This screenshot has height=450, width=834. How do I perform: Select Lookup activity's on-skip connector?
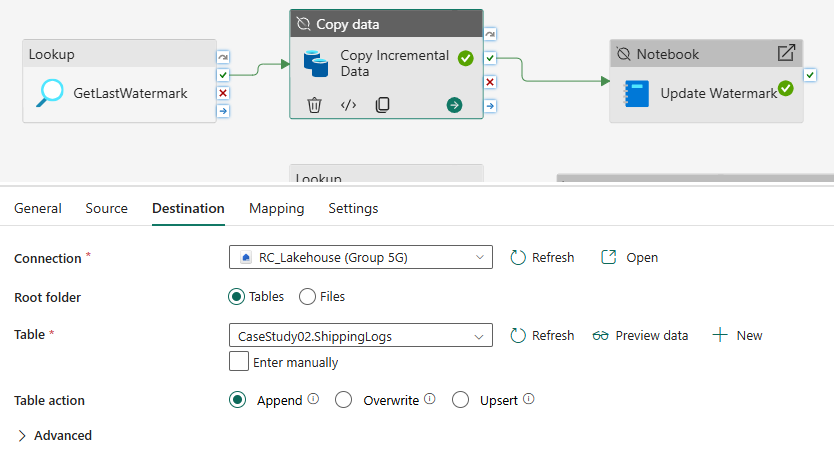(223, 57)
